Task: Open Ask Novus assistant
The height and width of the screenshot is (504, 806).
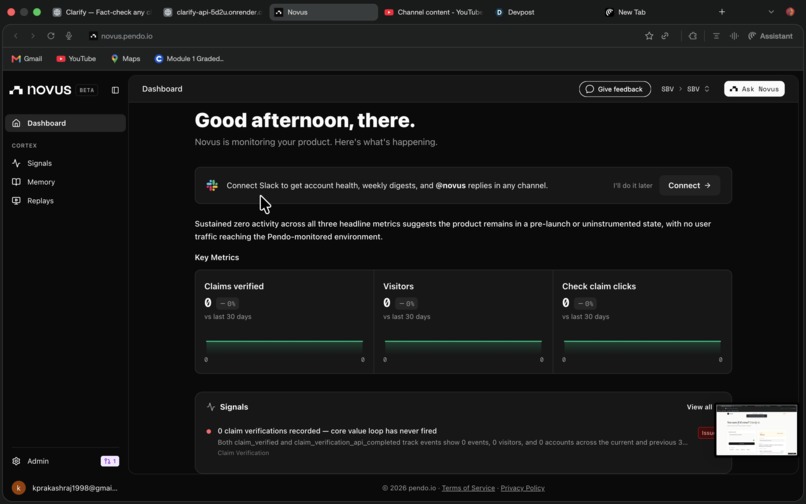Action: [x=754, y=89]
